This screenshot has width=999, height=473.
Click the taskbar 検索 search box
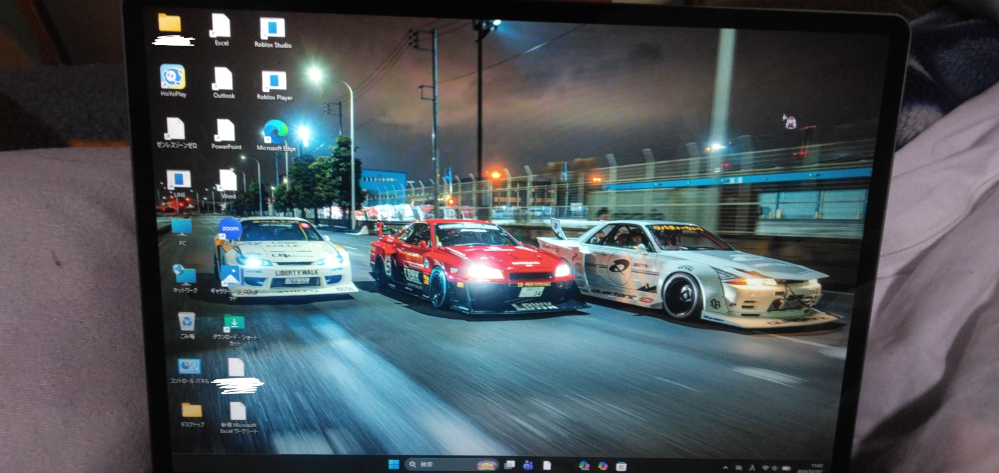452,465
